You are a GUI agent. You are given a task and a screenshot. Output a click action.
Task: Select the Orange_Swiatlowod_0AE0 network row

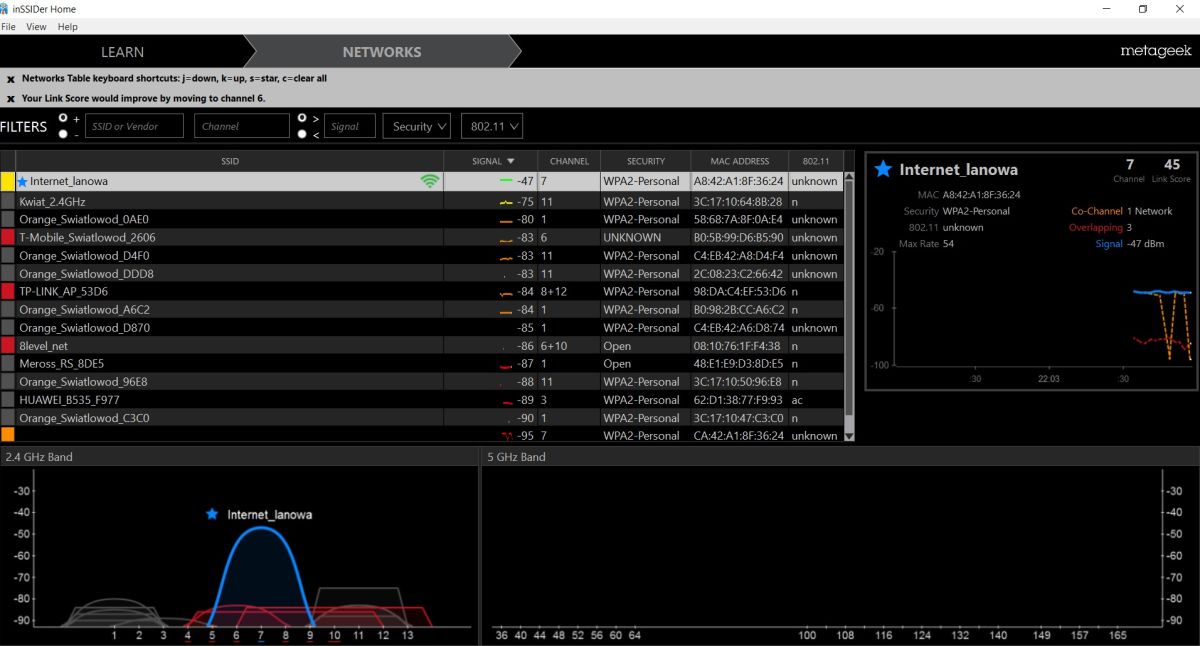pos(422,219)
